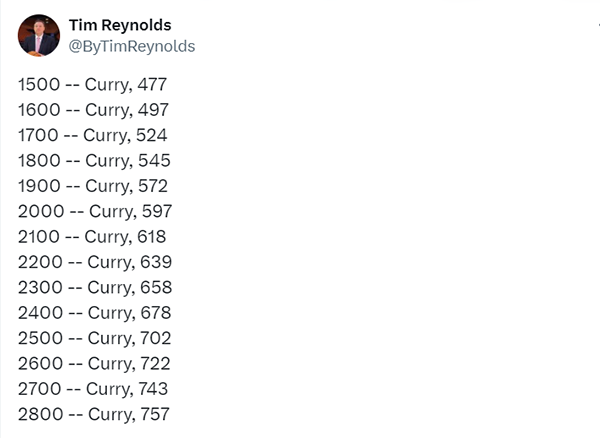This screenshot has width=600, height=438.
Task: Click the Tim Reynolds display name
Action: [x=120, y=25]
